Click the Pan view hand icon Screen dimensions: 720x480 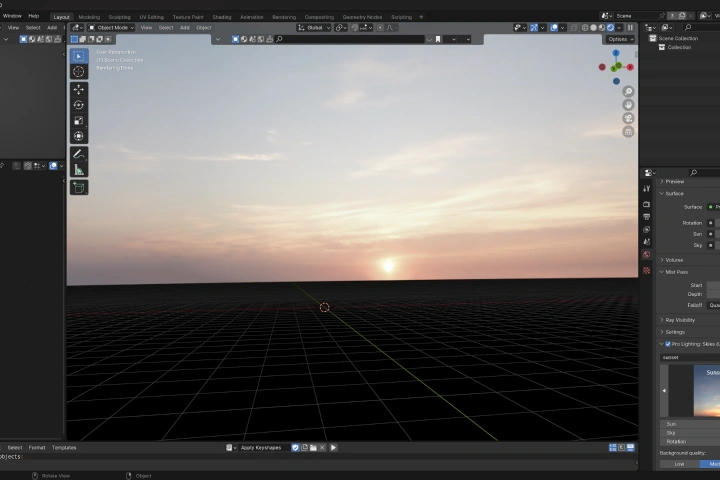click(628, 105)
